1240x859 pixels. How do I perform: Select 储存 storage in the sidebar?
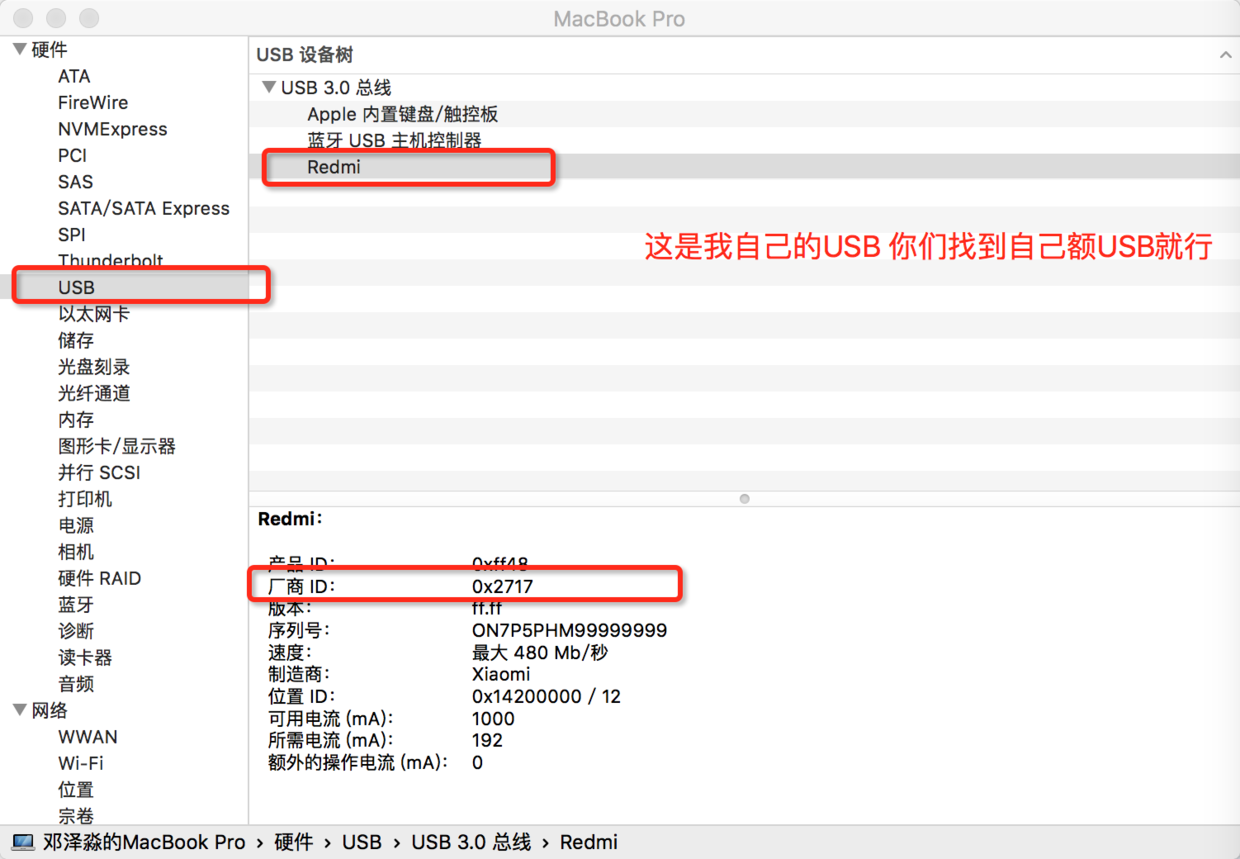76,340
